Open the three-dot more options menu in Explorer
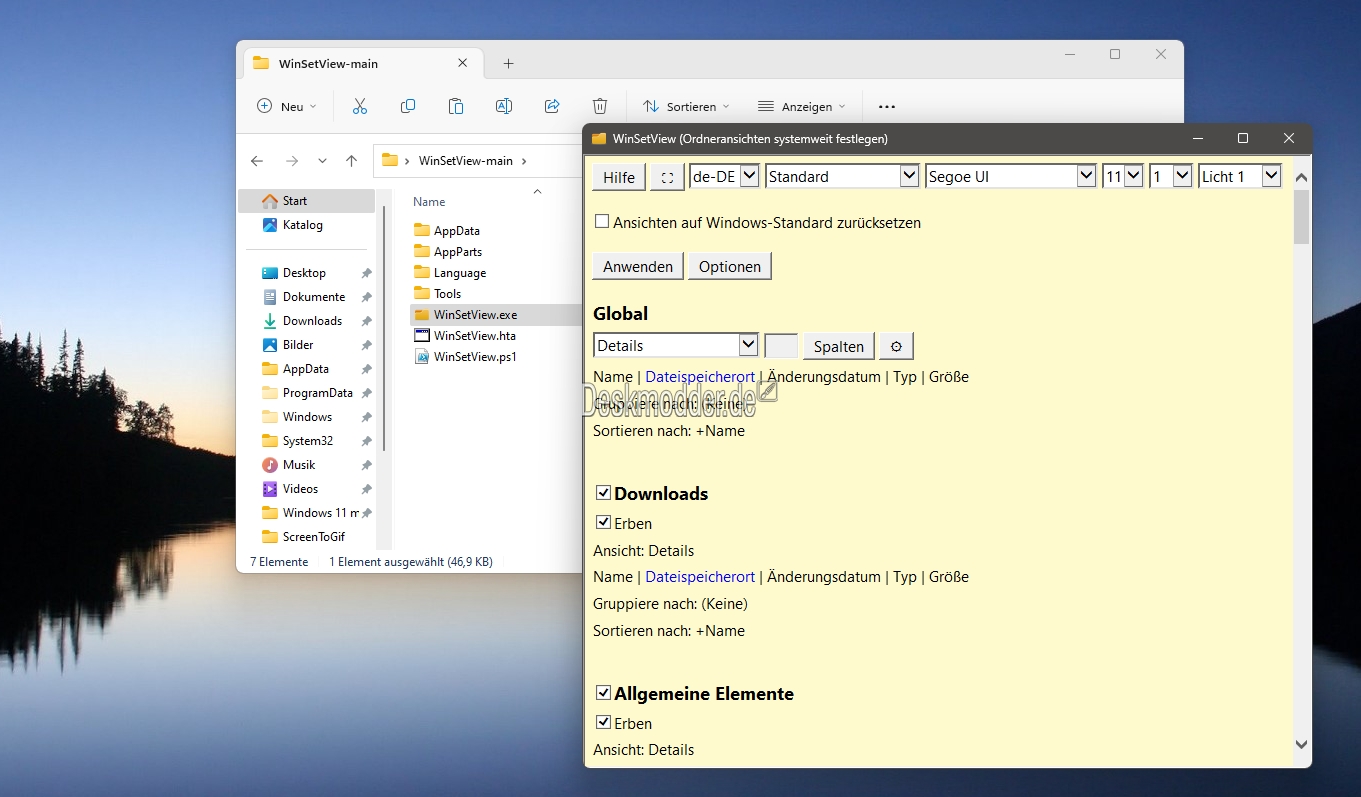Image resolution: width=1361 pixels, height=797 pixels. point(886,106)
